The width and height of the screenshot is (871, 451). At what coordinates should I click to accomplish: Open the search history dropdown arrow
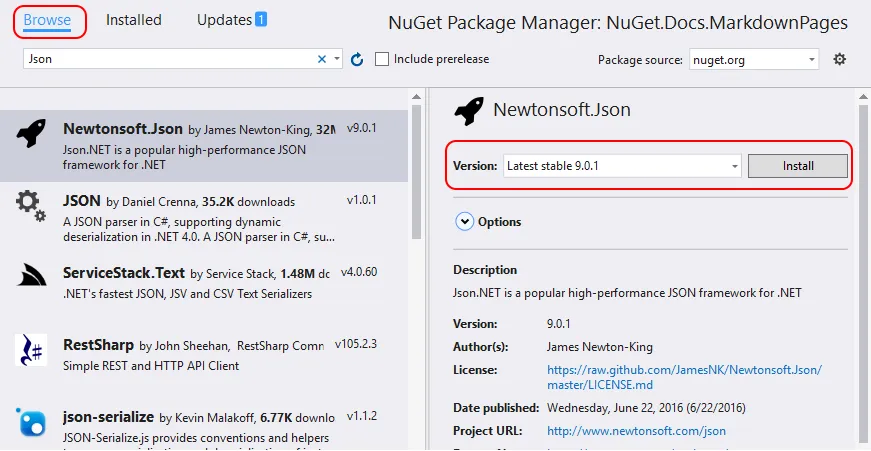(337, 59)
